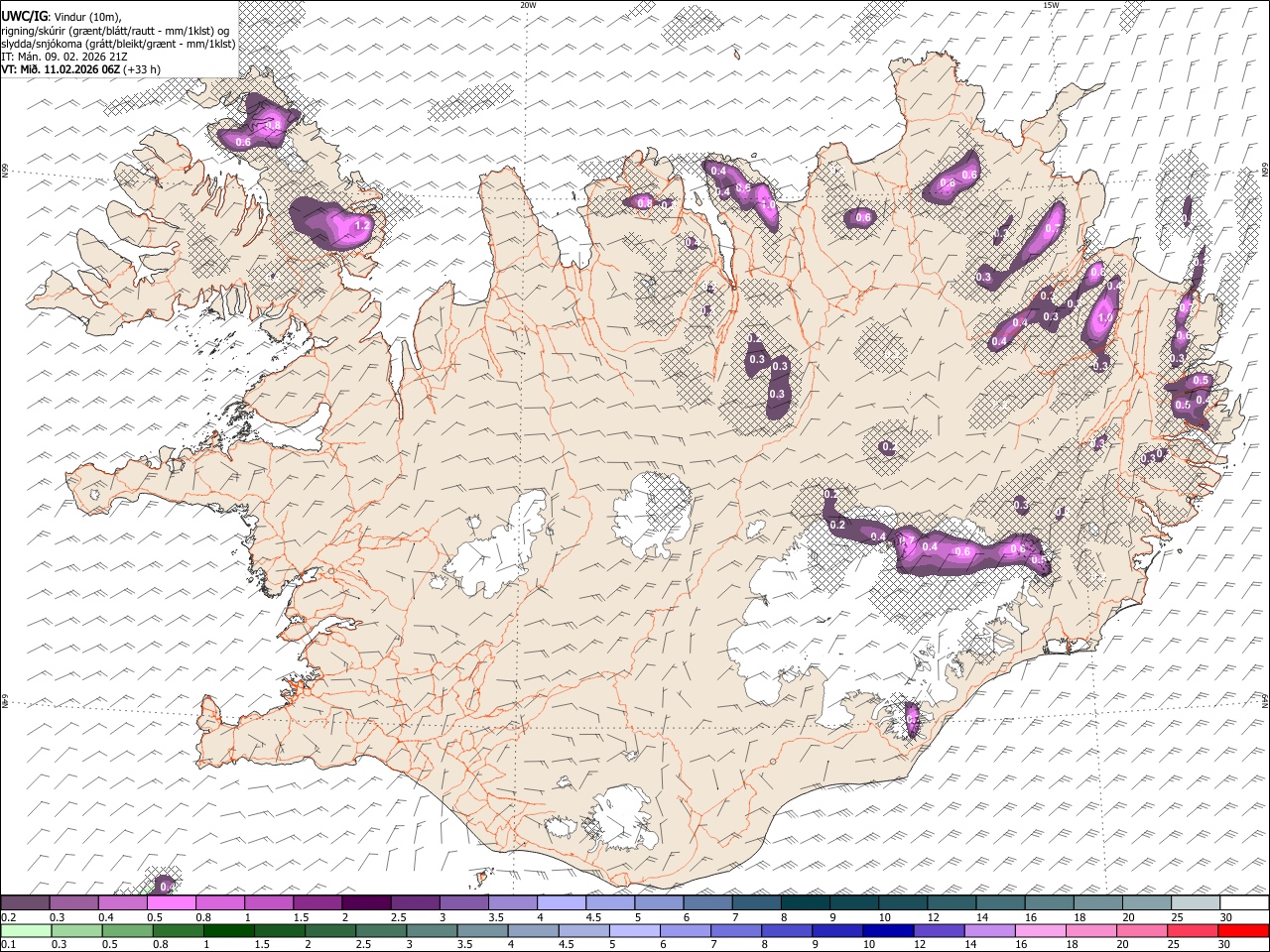This screenshot has width=1270, height=952.
Task: Click upper legend swatch between 10 and 12
Action: point(904,902)
